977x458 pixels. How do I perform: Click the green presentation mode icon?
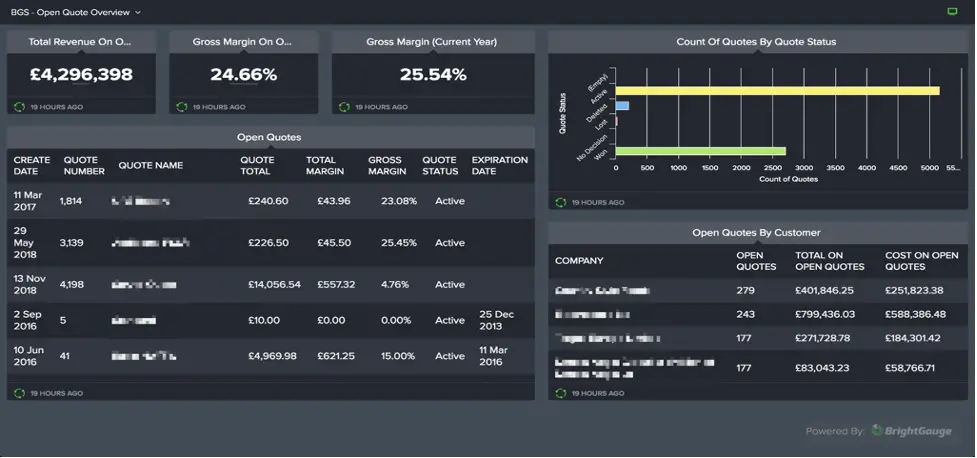(952, 11)
